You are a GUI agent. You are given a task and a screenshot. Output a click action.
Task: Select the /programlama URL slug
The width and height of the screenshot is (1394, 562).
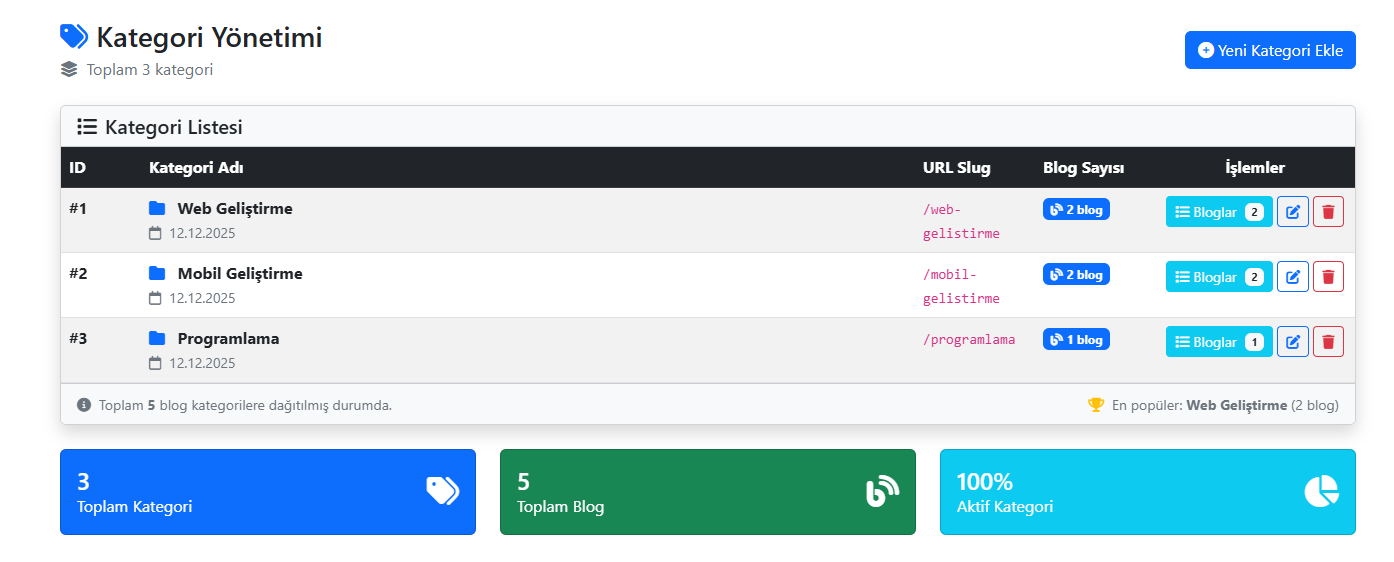968,340
